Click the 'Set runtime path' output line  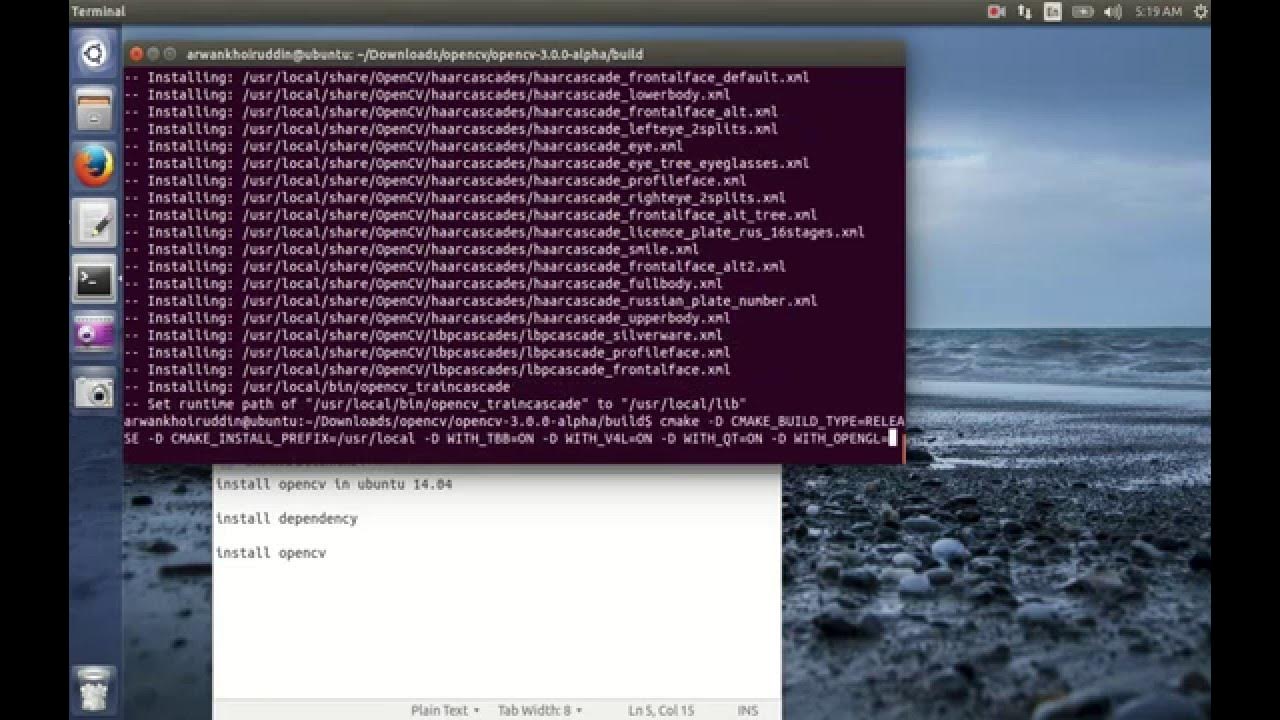click(x=436, y=404)
